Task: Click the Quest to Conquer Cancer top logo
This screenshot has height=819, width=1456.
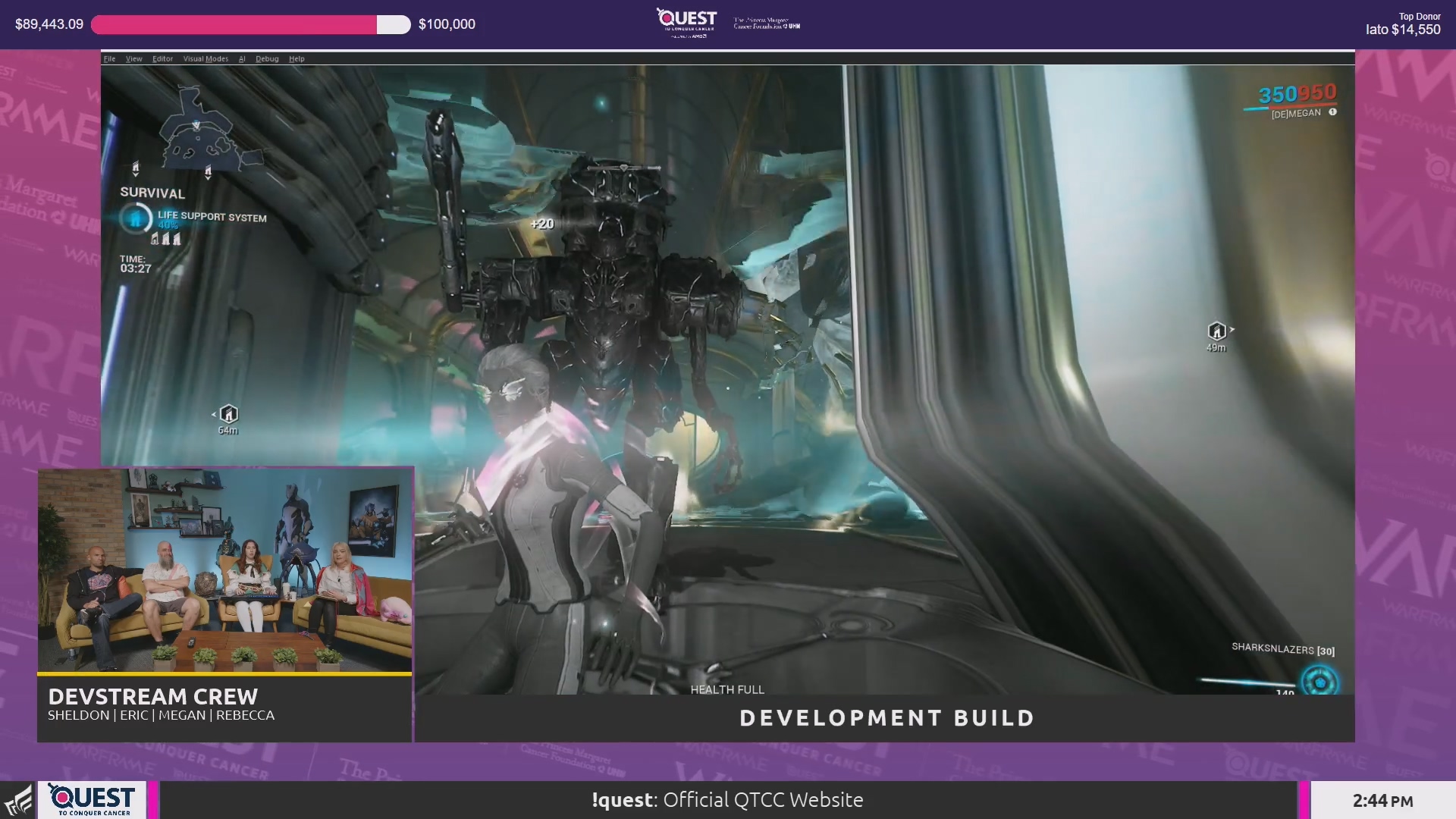Action: point(686,23)
